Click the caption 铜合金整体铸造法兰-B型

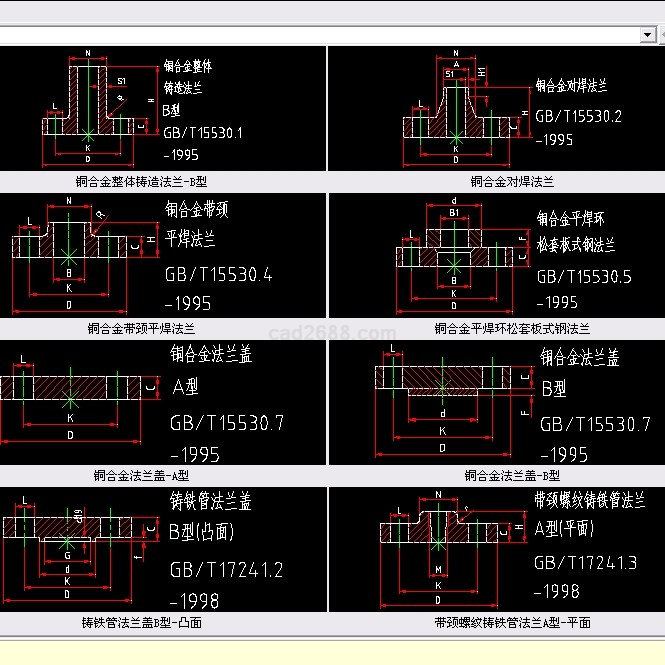(x=141, y=182)
